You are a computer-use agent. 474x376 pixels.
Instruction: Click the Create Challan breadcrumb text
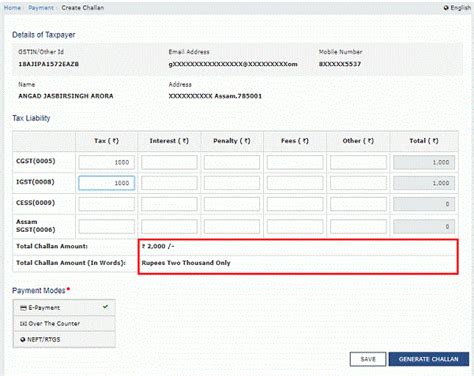pos(83,8)
